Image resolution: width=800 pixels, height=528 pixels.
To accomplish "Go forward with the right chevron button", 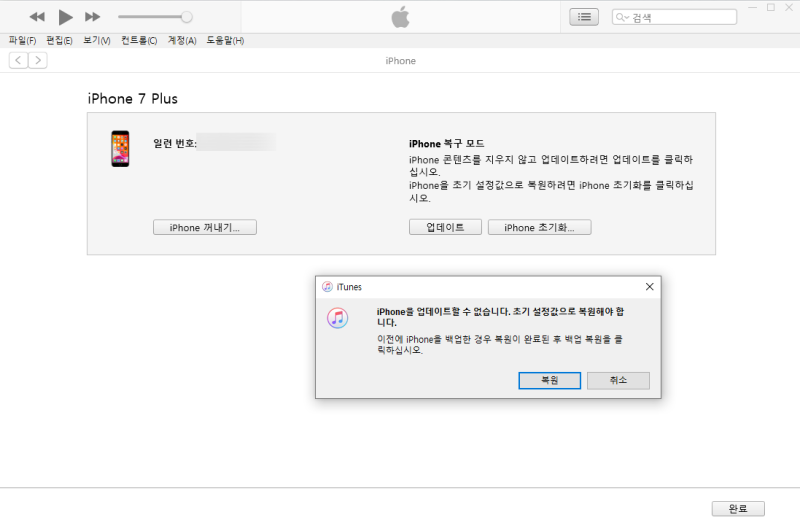I will pyautogui.click(x=38, y=60).
